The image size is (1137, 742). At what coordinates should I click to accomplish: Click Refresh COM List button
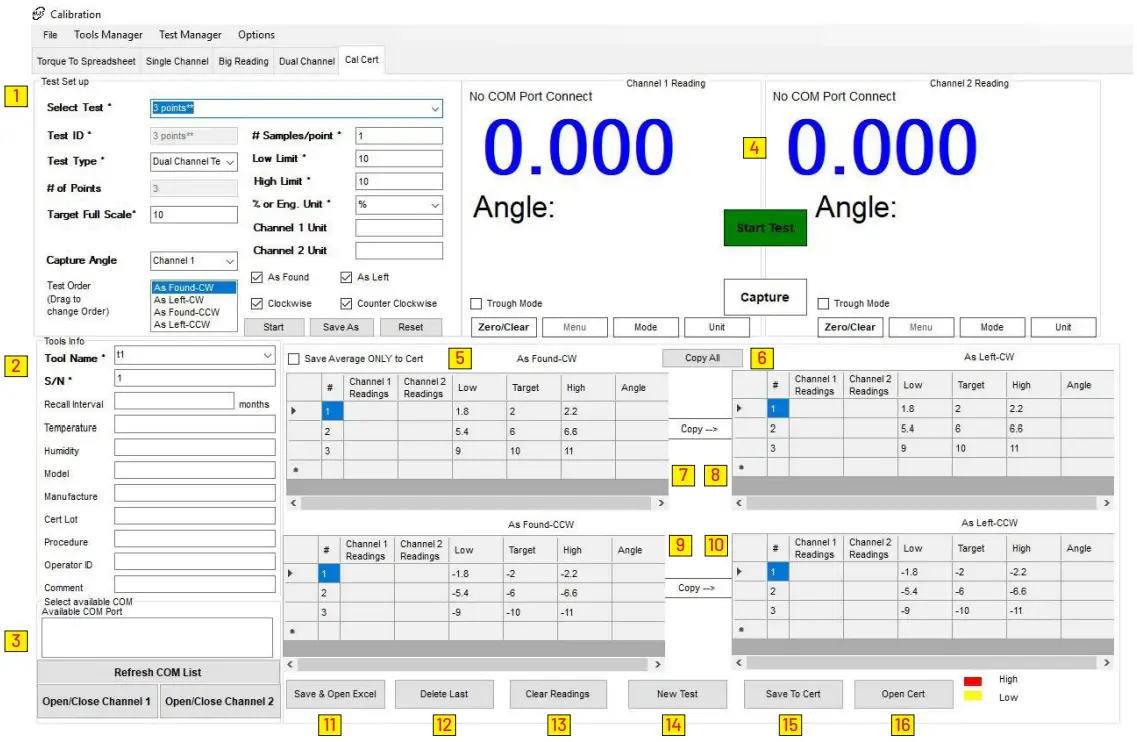pyautogui.click(x=158, y=672)
